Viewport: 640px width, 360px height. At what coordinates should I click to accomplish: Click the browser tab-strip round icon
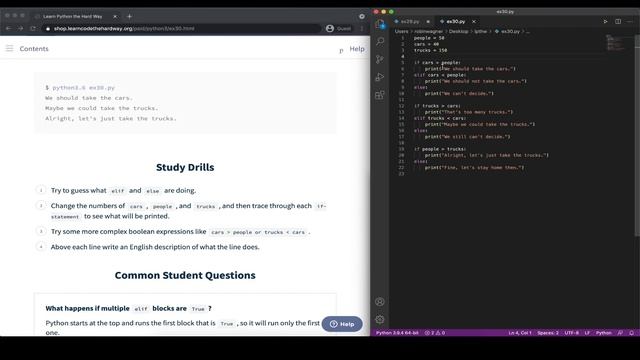[362, 16]
